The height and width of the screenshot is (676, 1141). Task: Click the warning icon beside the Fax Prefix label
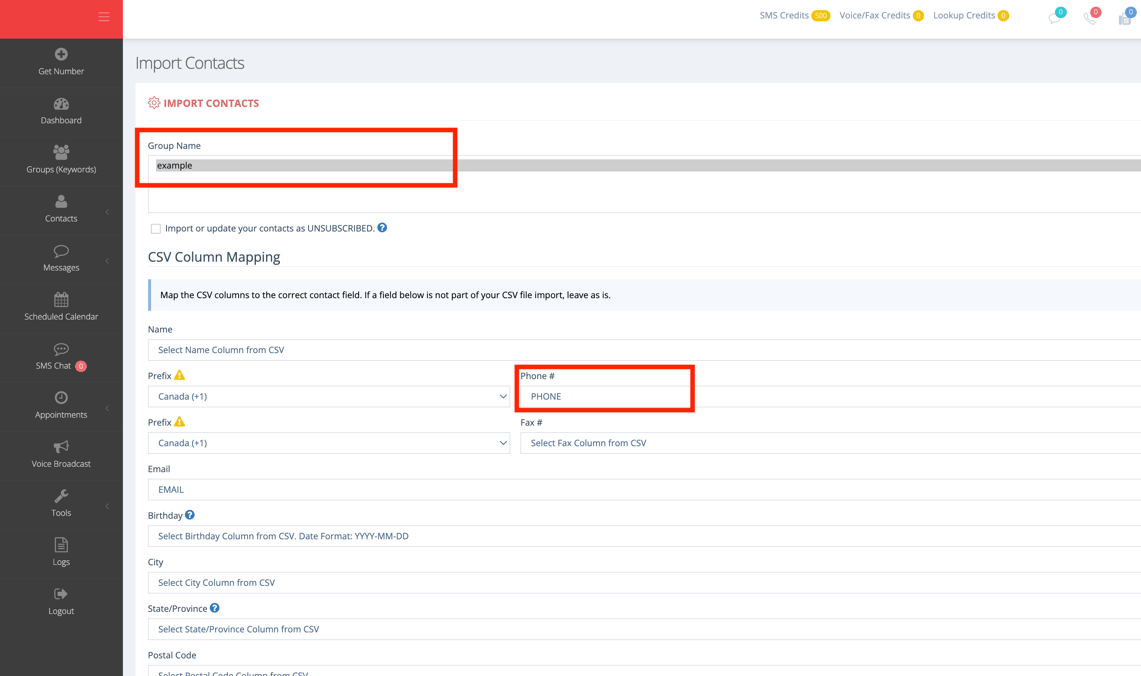pos(180,422)
